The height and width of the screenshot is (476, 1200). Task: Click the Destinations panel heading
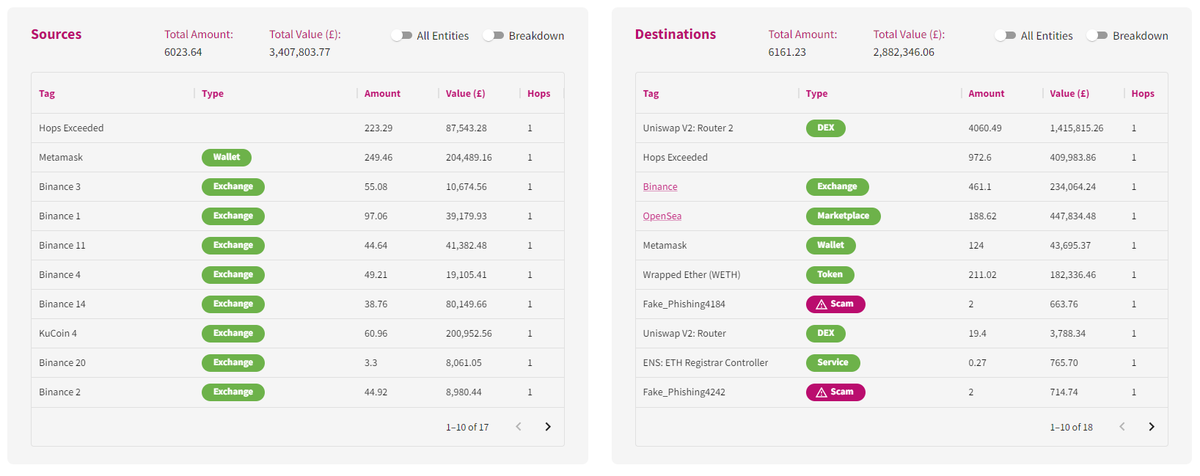[x=675, y=34]
